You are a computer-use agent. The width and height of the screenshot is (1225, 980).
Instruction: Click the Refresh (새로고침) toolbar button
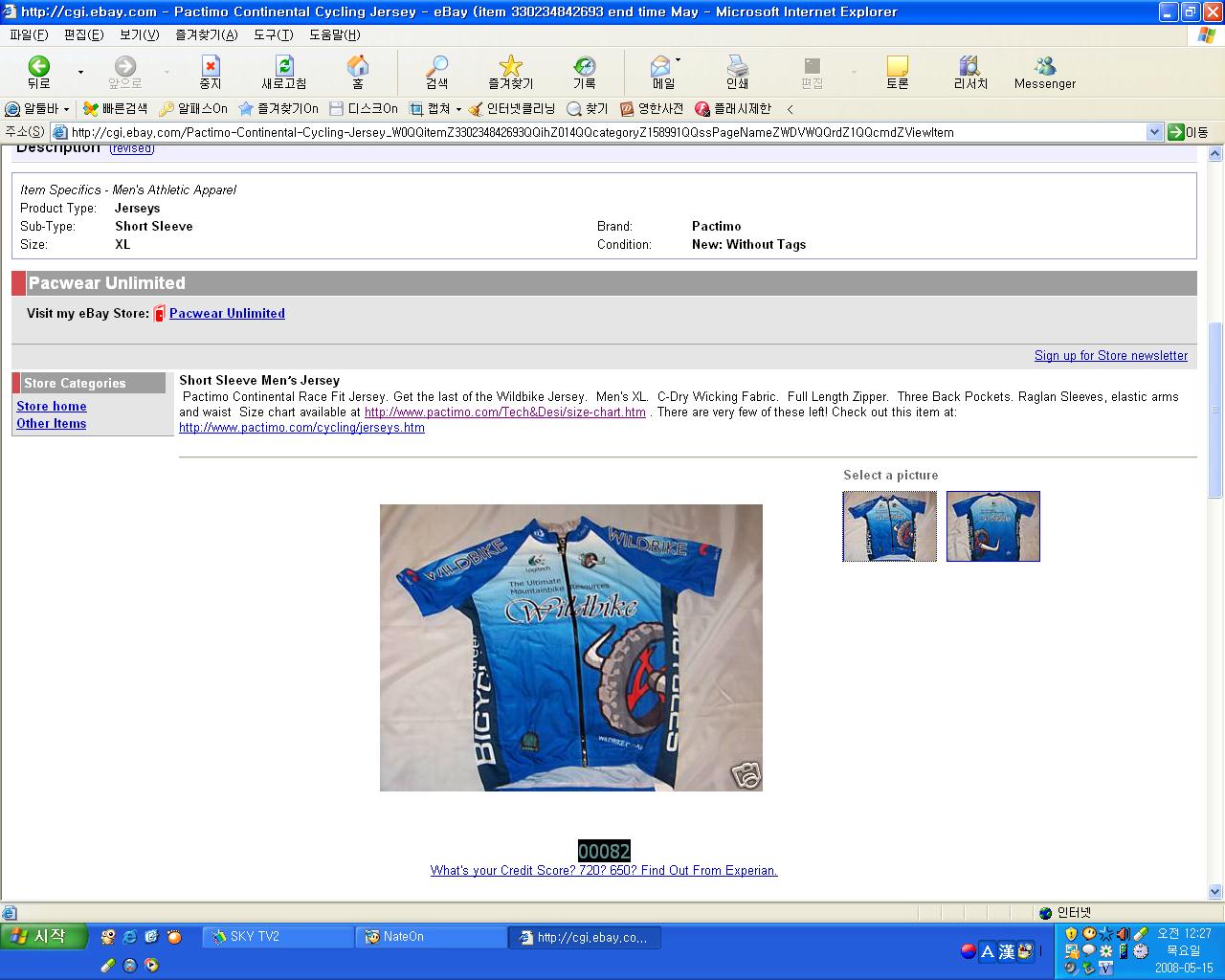[x=284, y=72]
